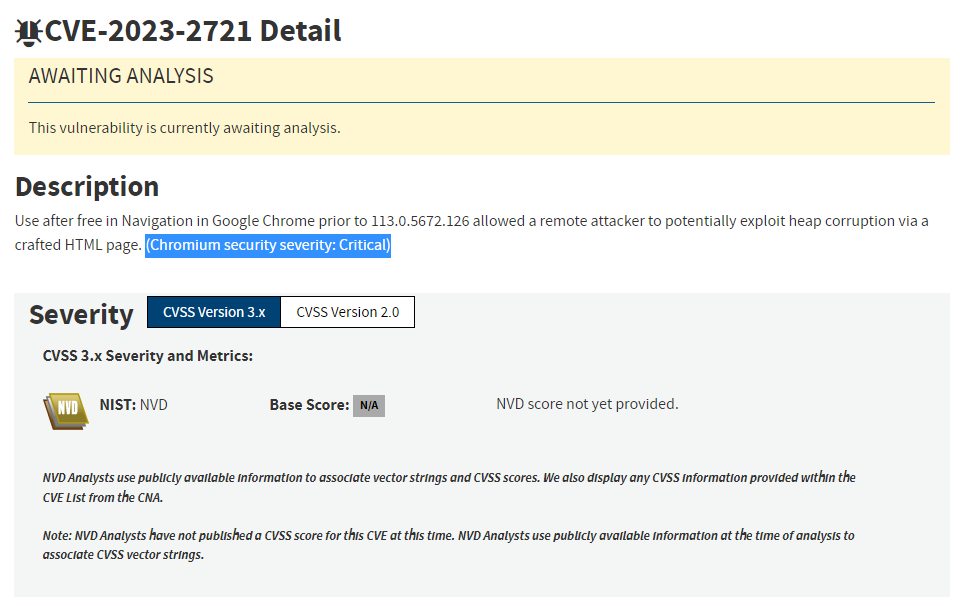This screenshot has height=606, width=970.
Task: Click the Severity section heading
Action: click(x=81, y=315)
